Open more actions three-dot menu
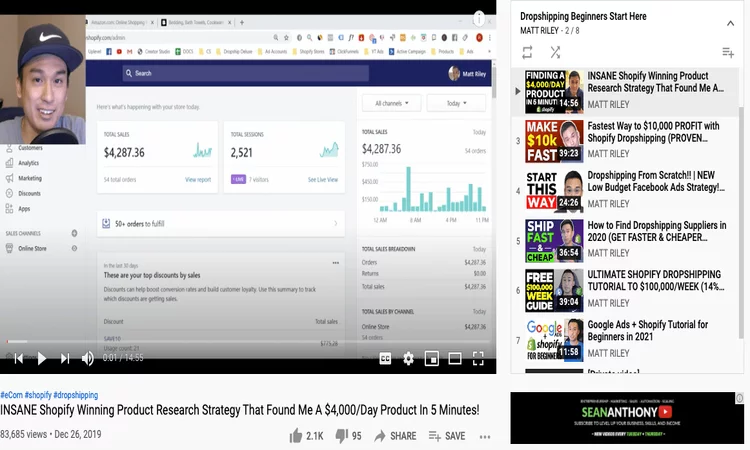 485,436
